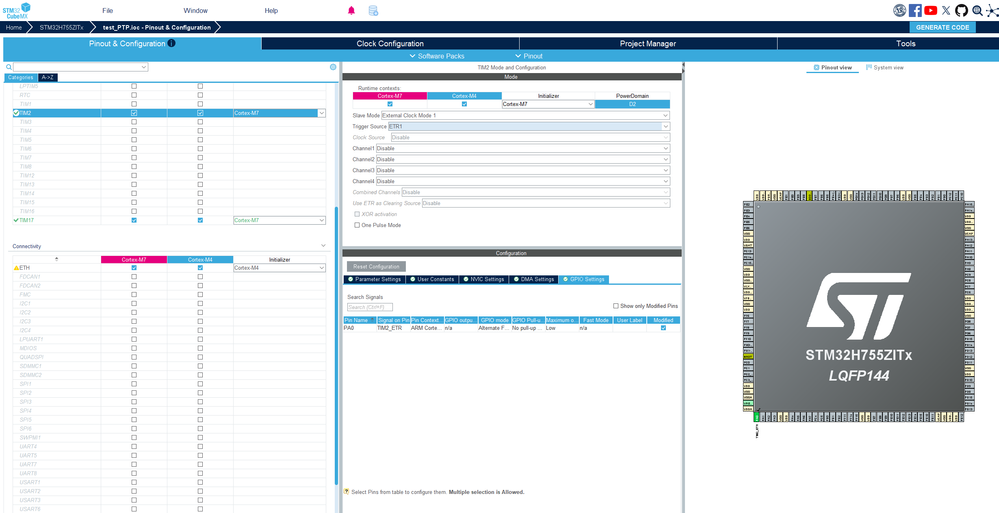This screenshot has width=999, height=513.
Task: Open the Channel3 dropdown
Action: coord(522,170)
